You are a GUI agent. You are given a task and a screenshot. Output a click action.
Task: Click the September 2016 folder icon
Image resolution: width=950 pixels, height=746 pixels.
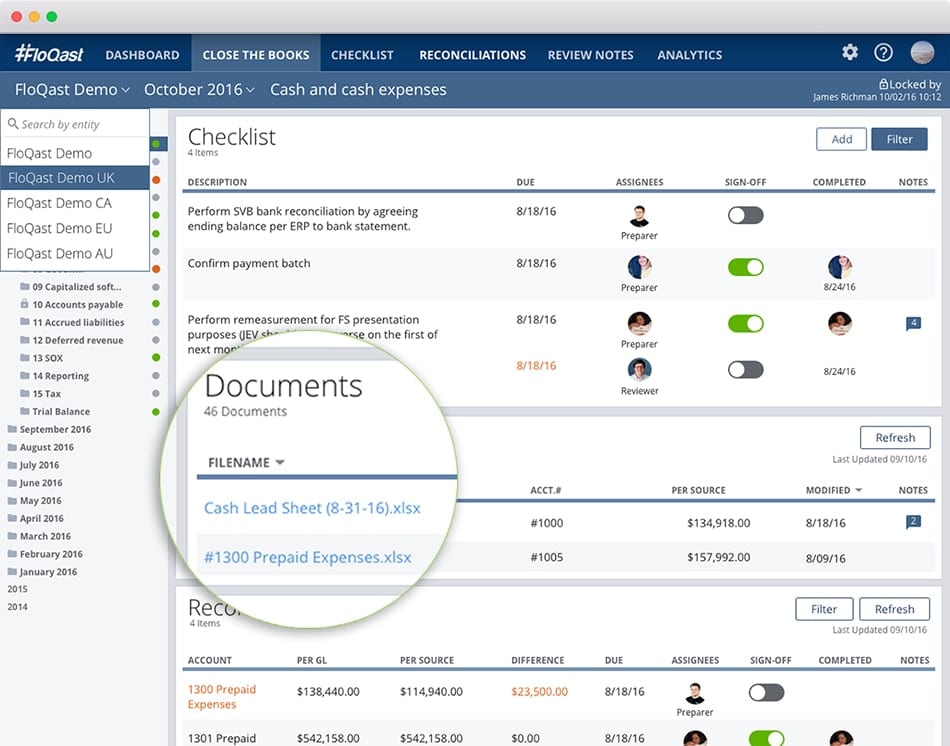[x=12, y=428]
